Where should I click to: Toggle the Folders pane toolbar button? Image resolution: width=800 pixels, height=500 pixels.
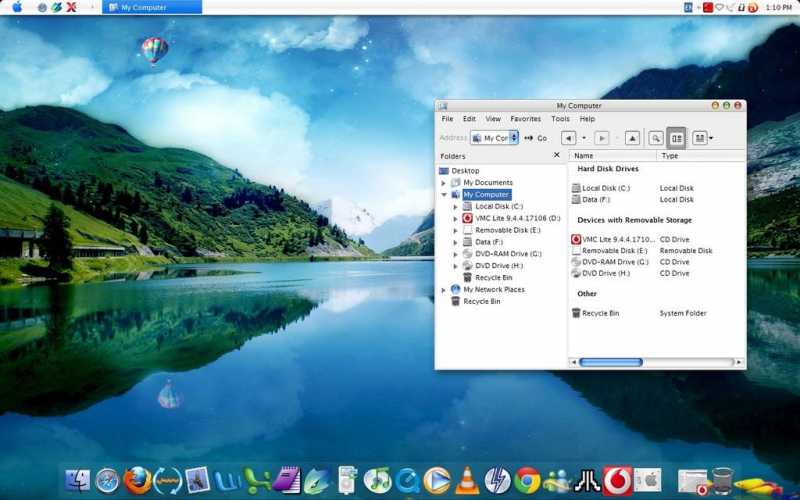(677, 138)
